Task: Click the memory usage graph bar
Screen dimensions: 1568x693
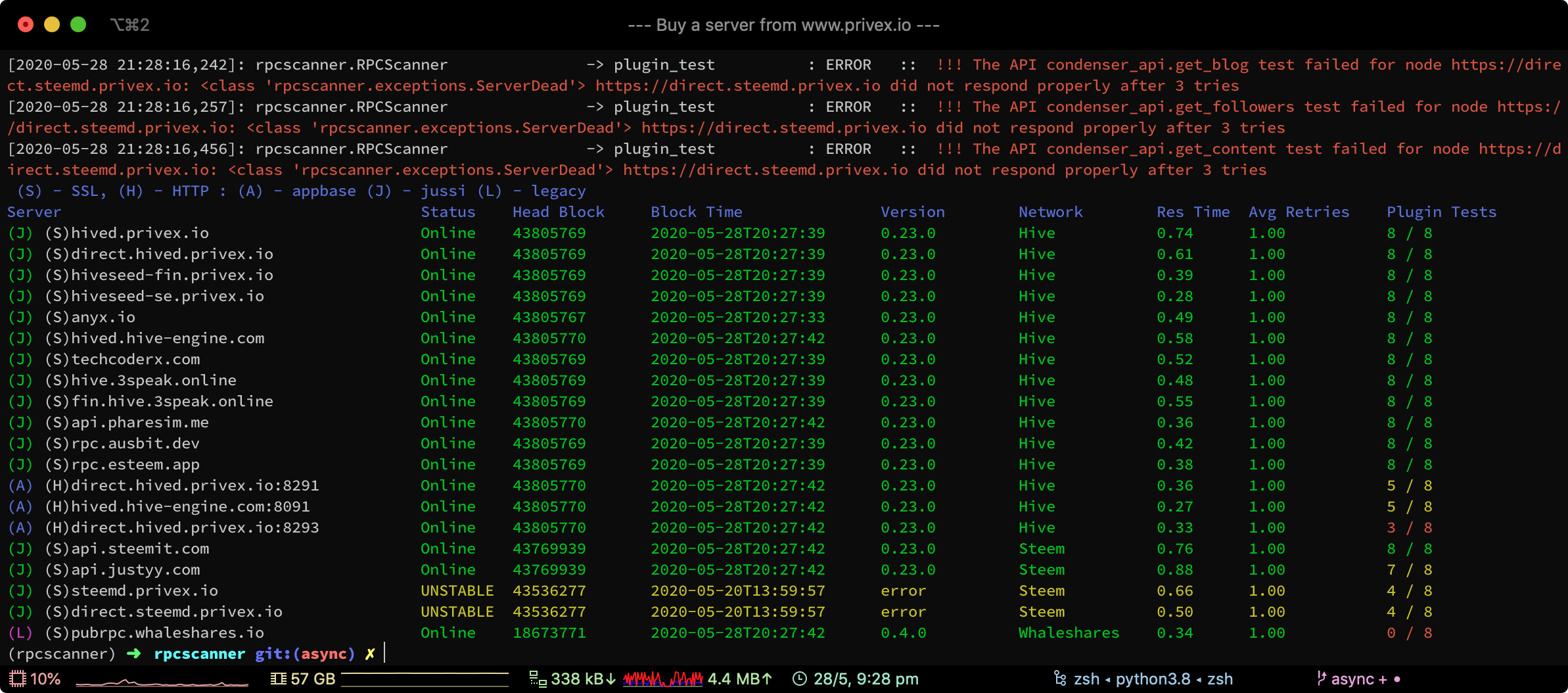Action: 425,679
